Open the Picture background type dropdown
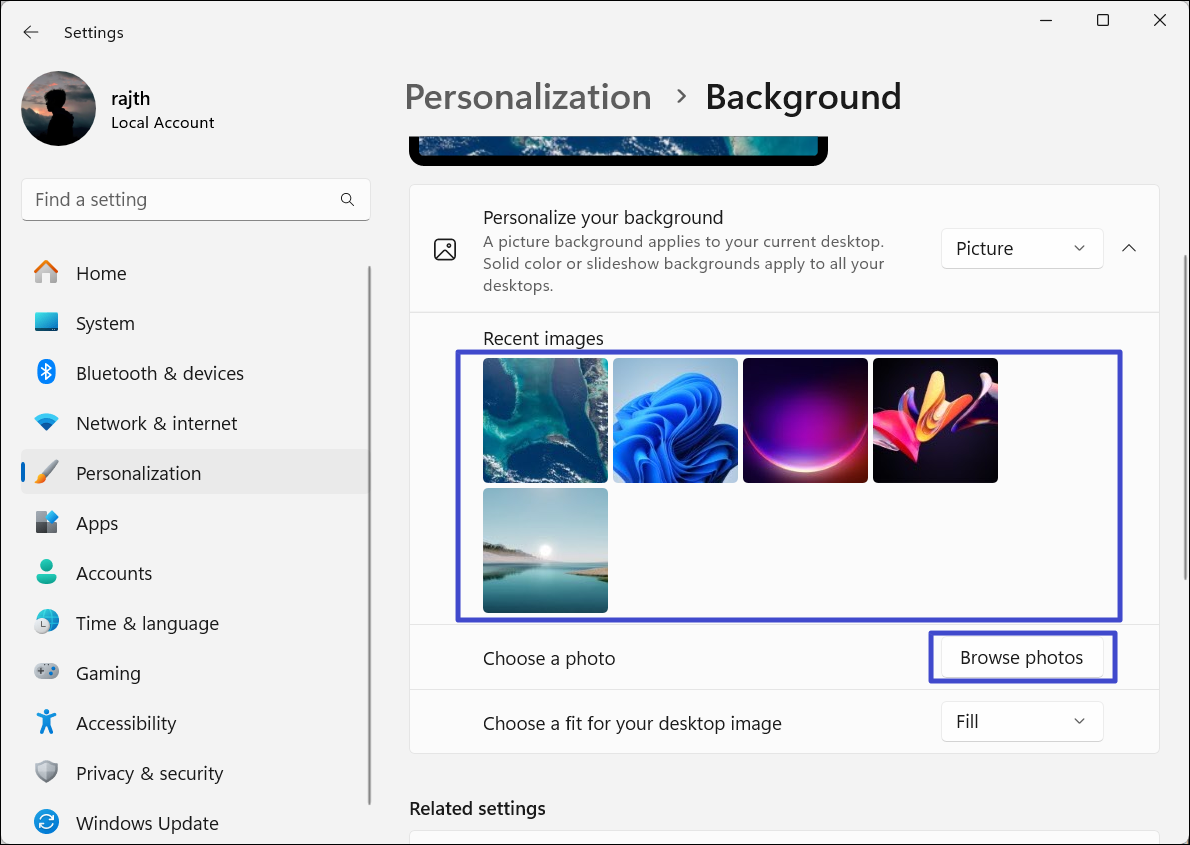This screenshot has height=845, width=1190. 1021,249
